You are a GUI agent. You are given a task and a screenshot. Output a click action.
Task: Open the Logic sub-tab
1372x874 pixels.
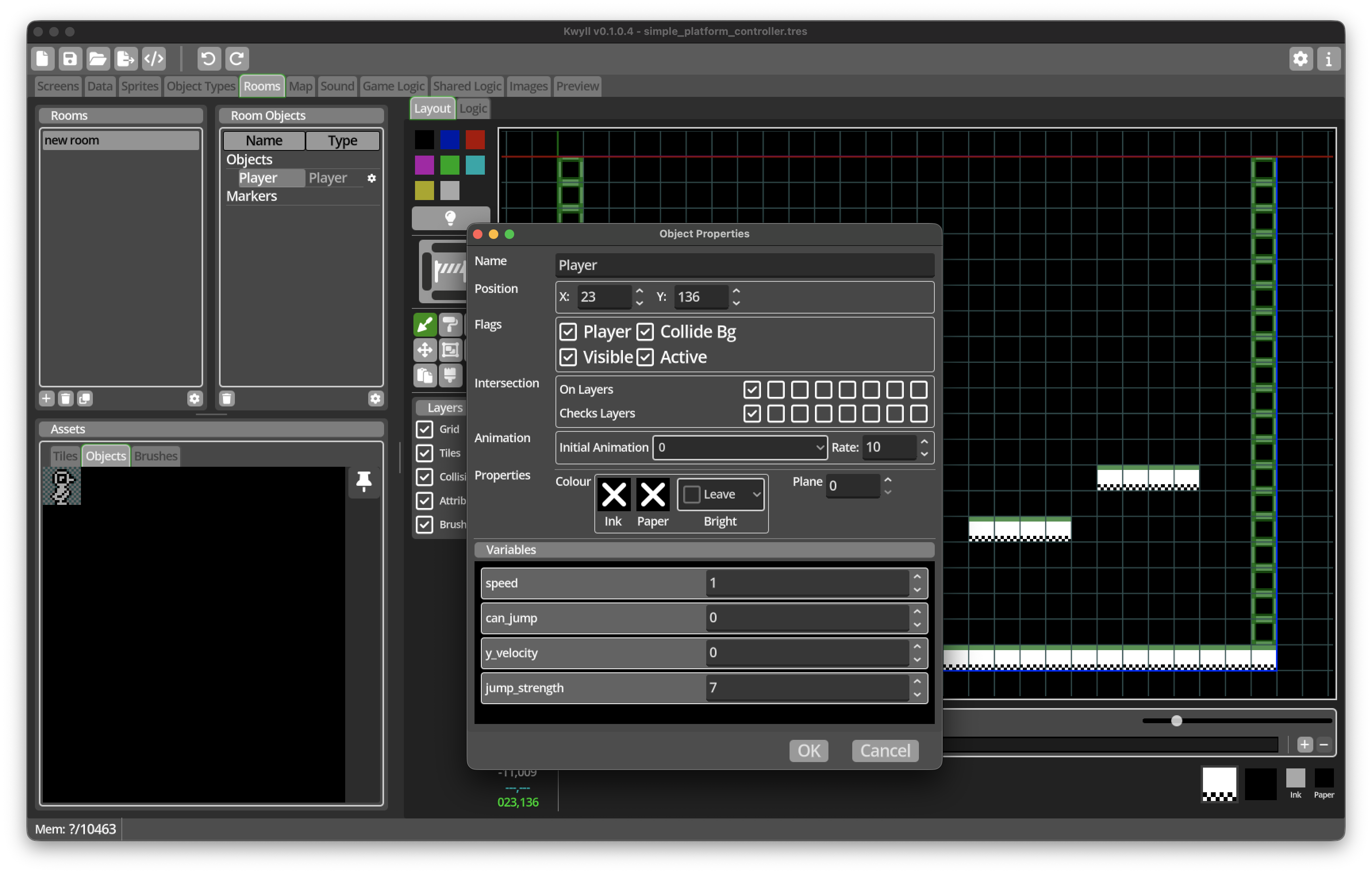pos(473,108)
